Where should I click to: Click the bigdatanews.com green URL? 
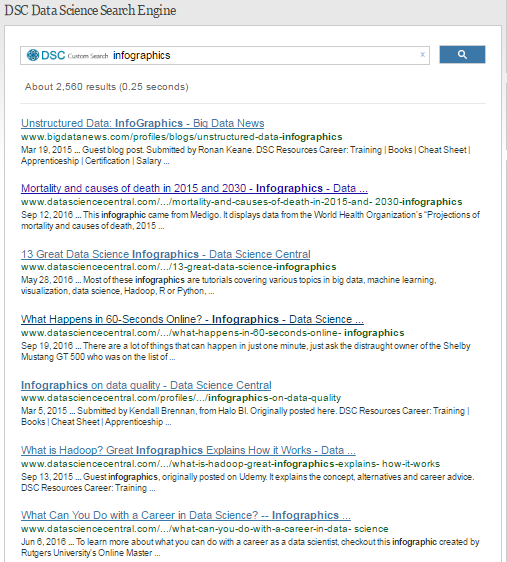coord(181,137)
